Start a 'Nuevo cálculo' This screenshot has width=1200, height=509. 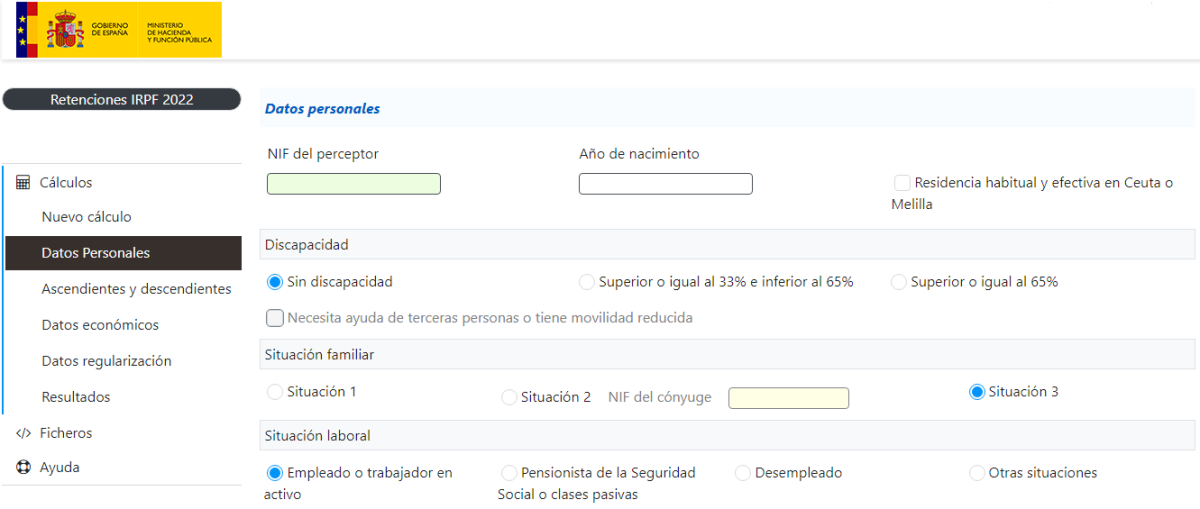point(87,217)
